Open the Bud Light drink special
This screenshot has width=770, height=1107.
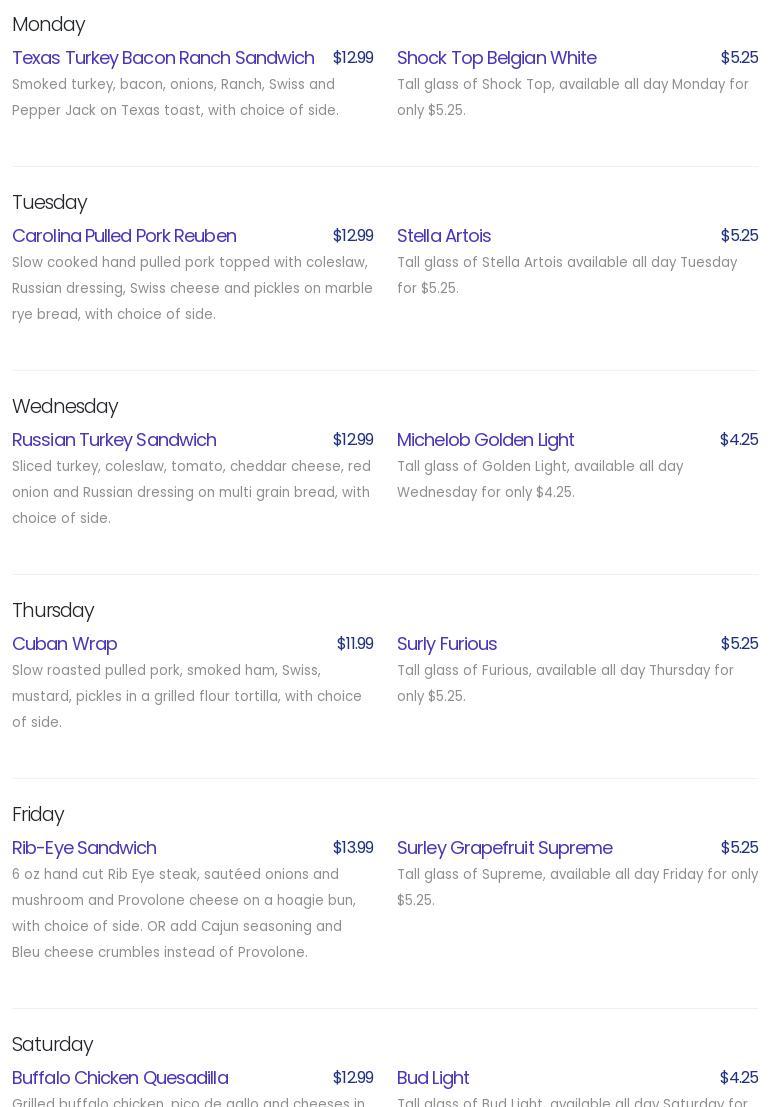[433, 1078]
